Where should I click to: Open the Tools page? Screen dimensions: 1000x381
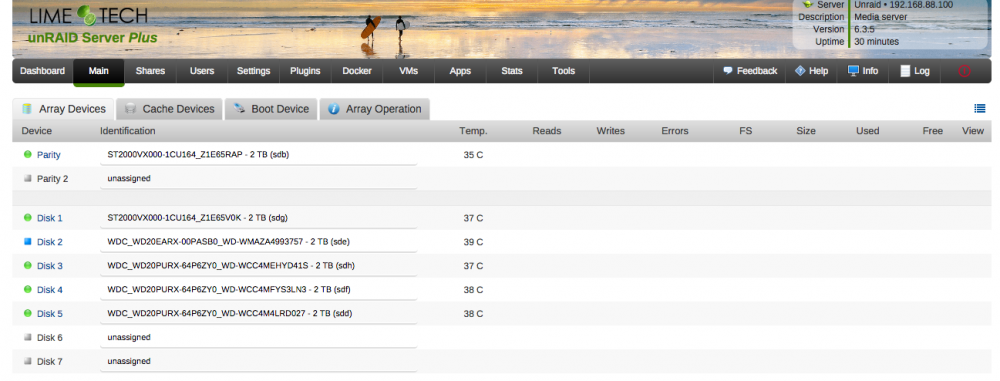563,71
